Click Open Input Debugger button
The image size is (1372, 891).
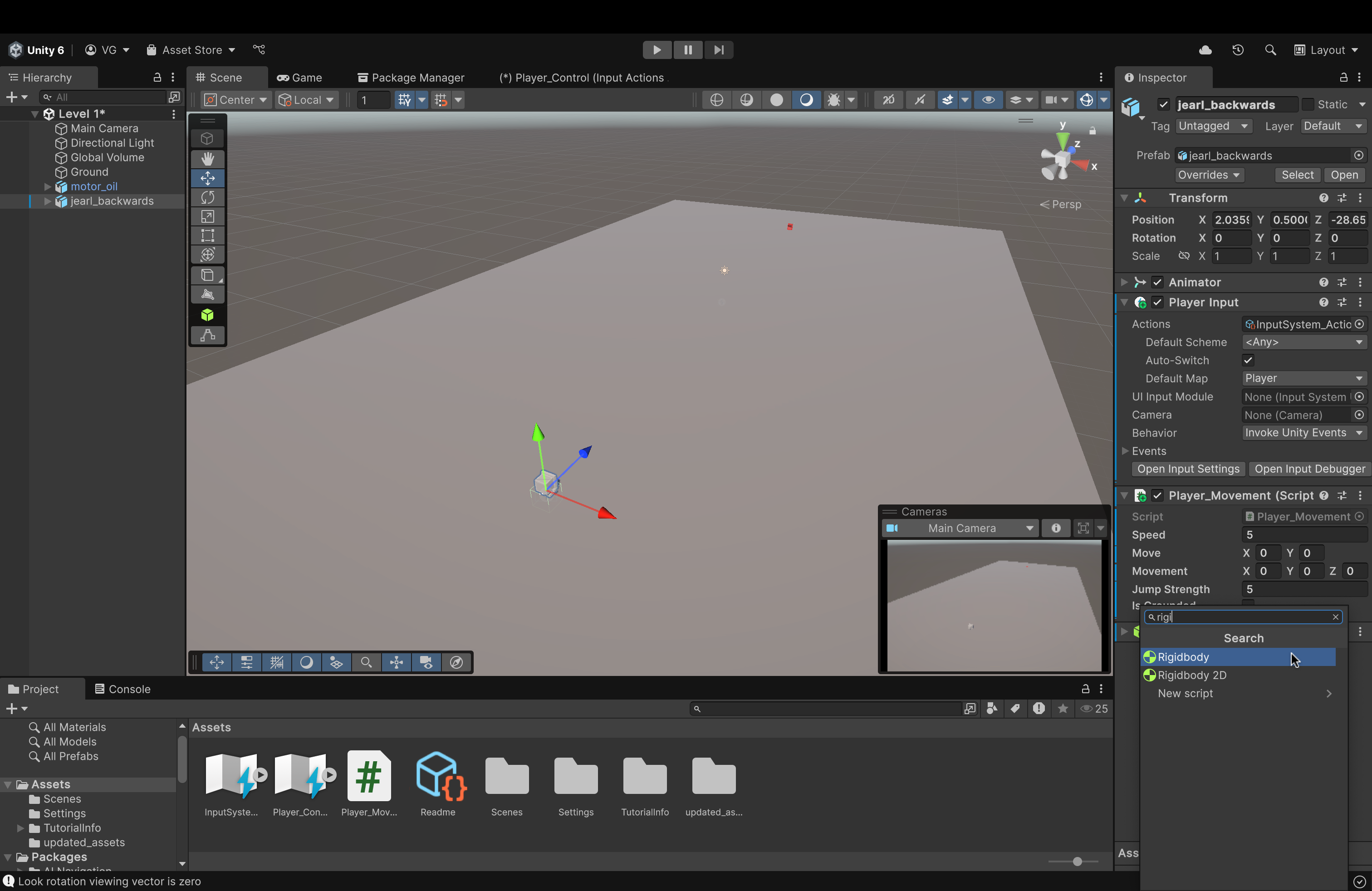pos(1310,470)
